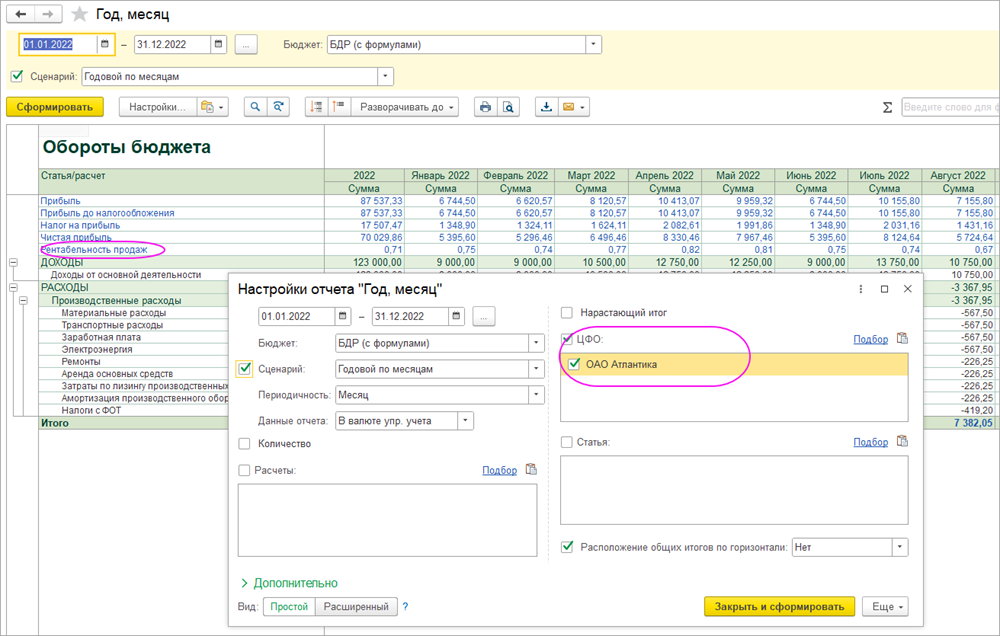1000x636 pixels.
Task: Click the print report printer icon
Action: click(x=485, y=107)
